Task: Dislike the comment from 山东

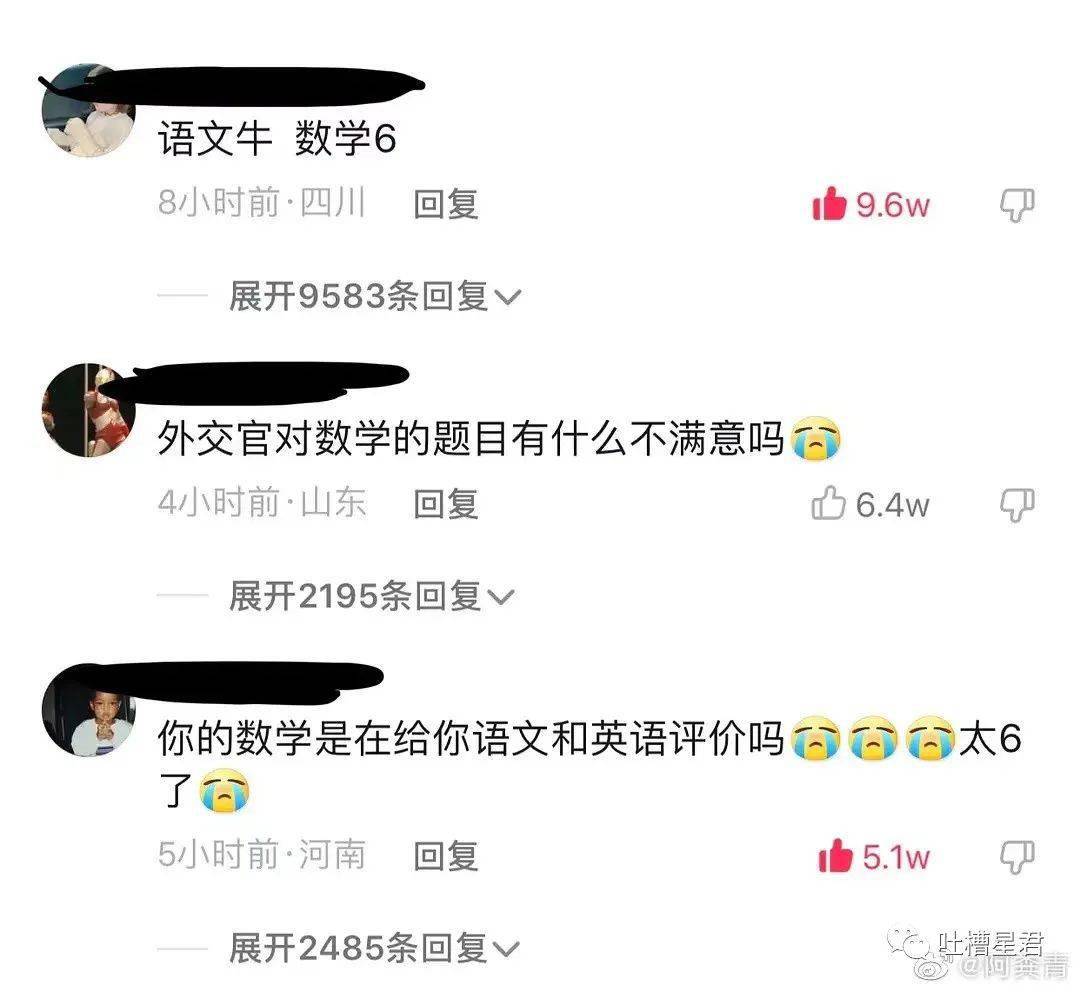Action: click(x=1017, y=505)
